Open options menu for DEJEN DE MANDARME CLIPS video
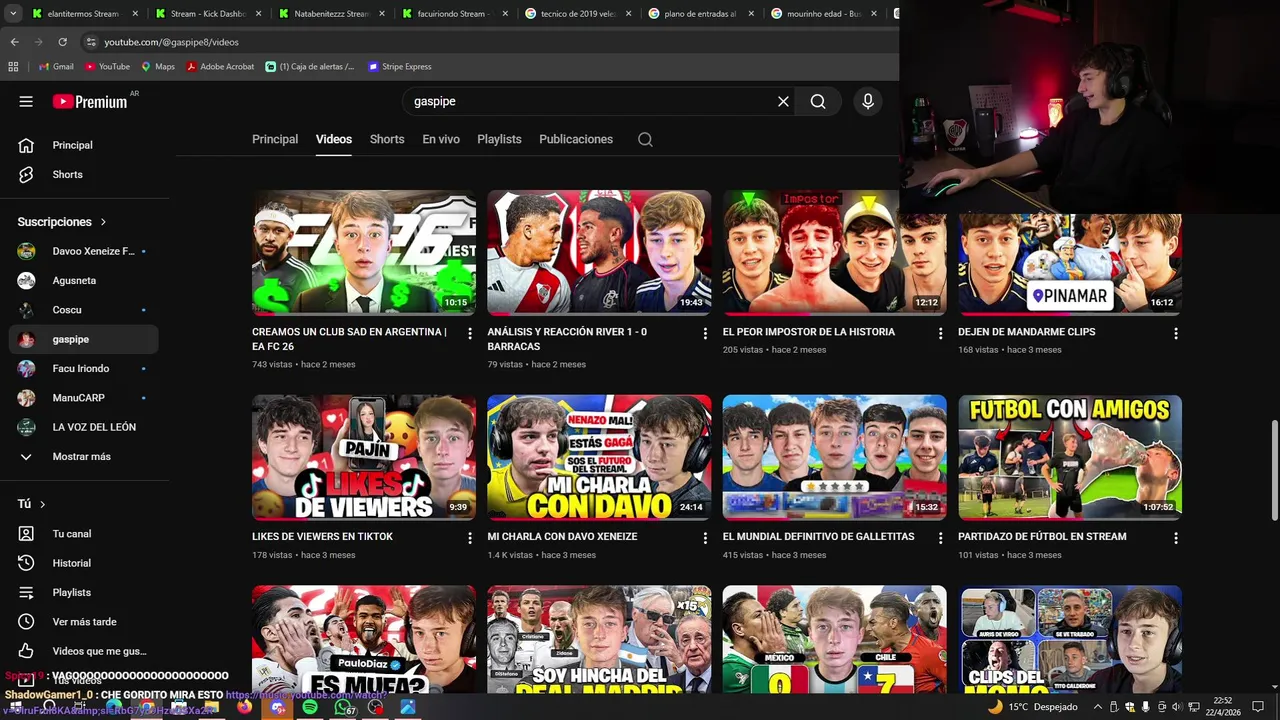1280x720 pixels. coord(1176,333)
